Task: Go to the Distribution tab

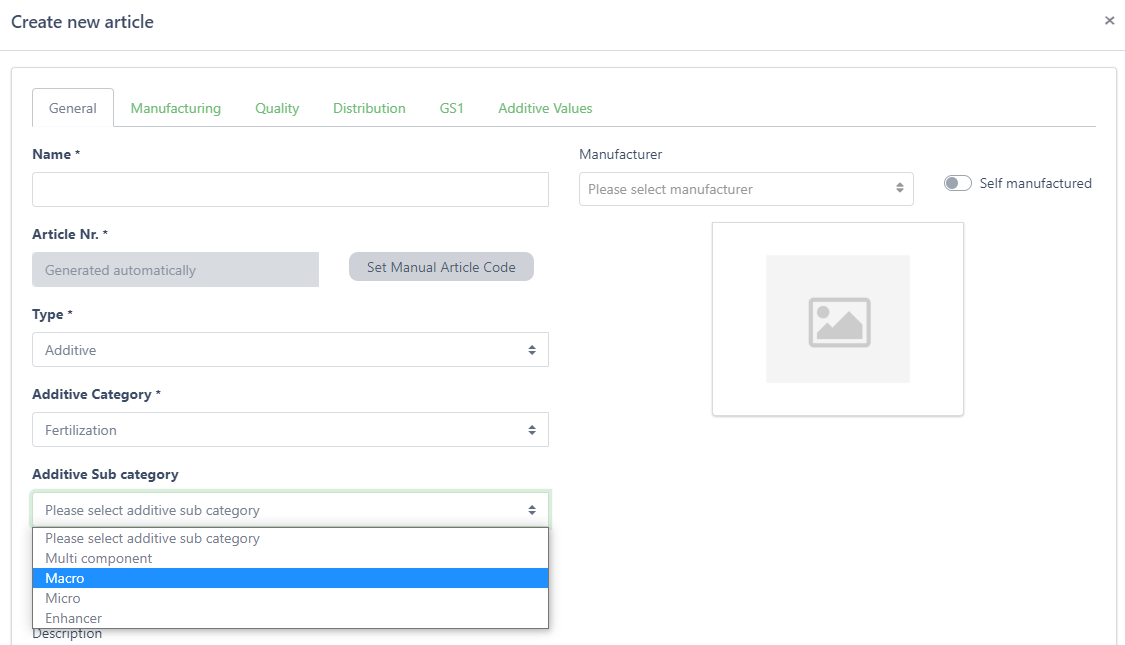Action: coord(369,108)
